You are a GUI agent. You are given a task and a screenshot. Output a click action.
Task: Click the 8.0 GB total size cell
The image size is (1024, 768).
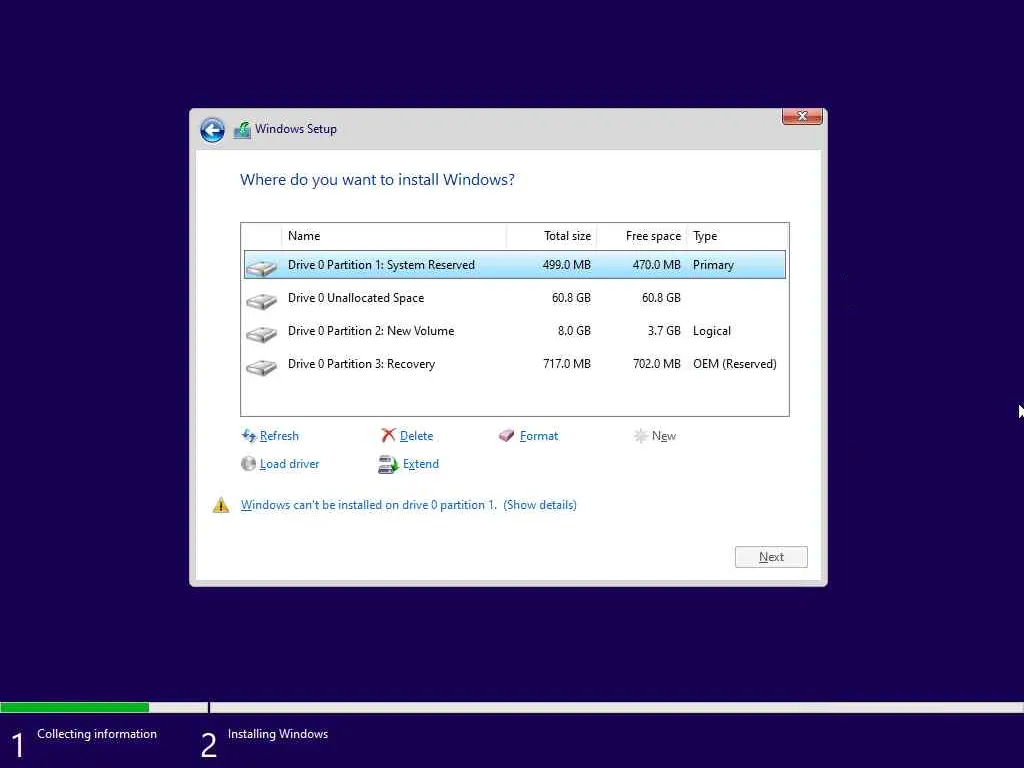574,331
